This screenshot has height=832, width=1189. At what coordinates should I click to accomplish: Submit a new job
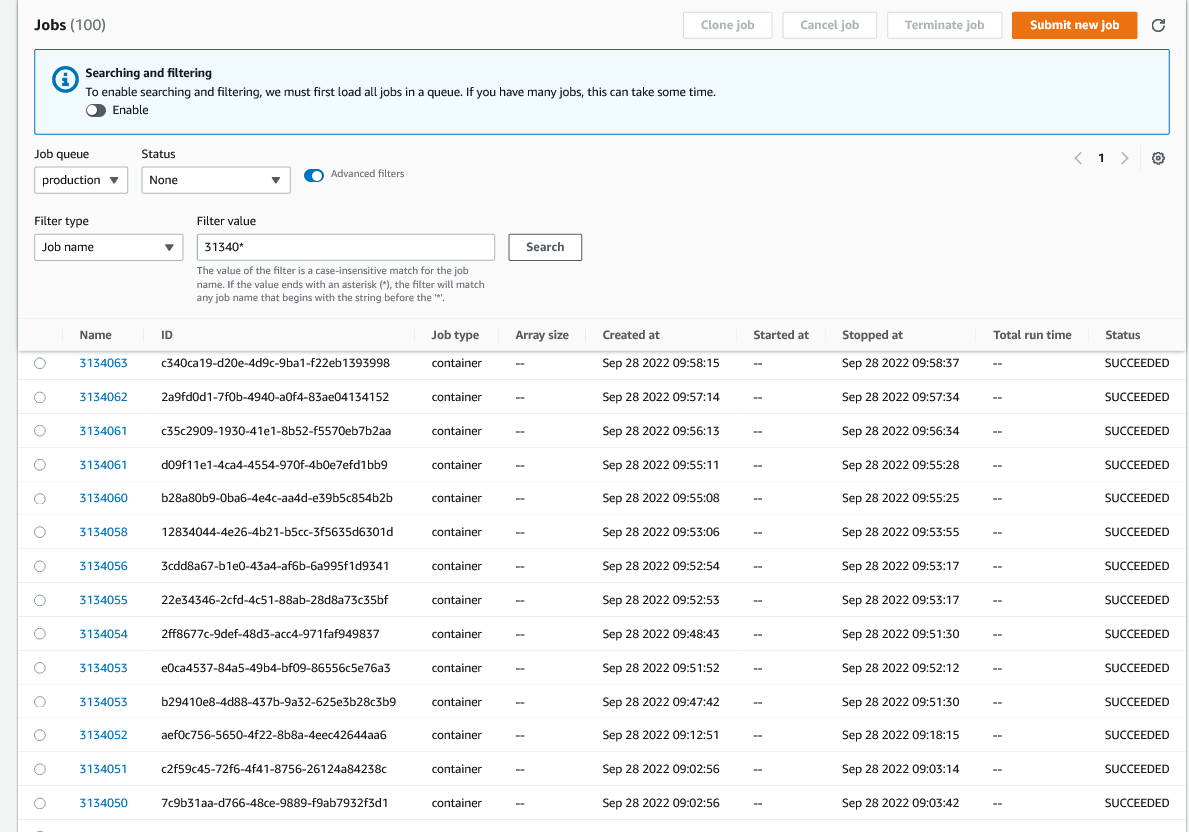click(1074, 25)
